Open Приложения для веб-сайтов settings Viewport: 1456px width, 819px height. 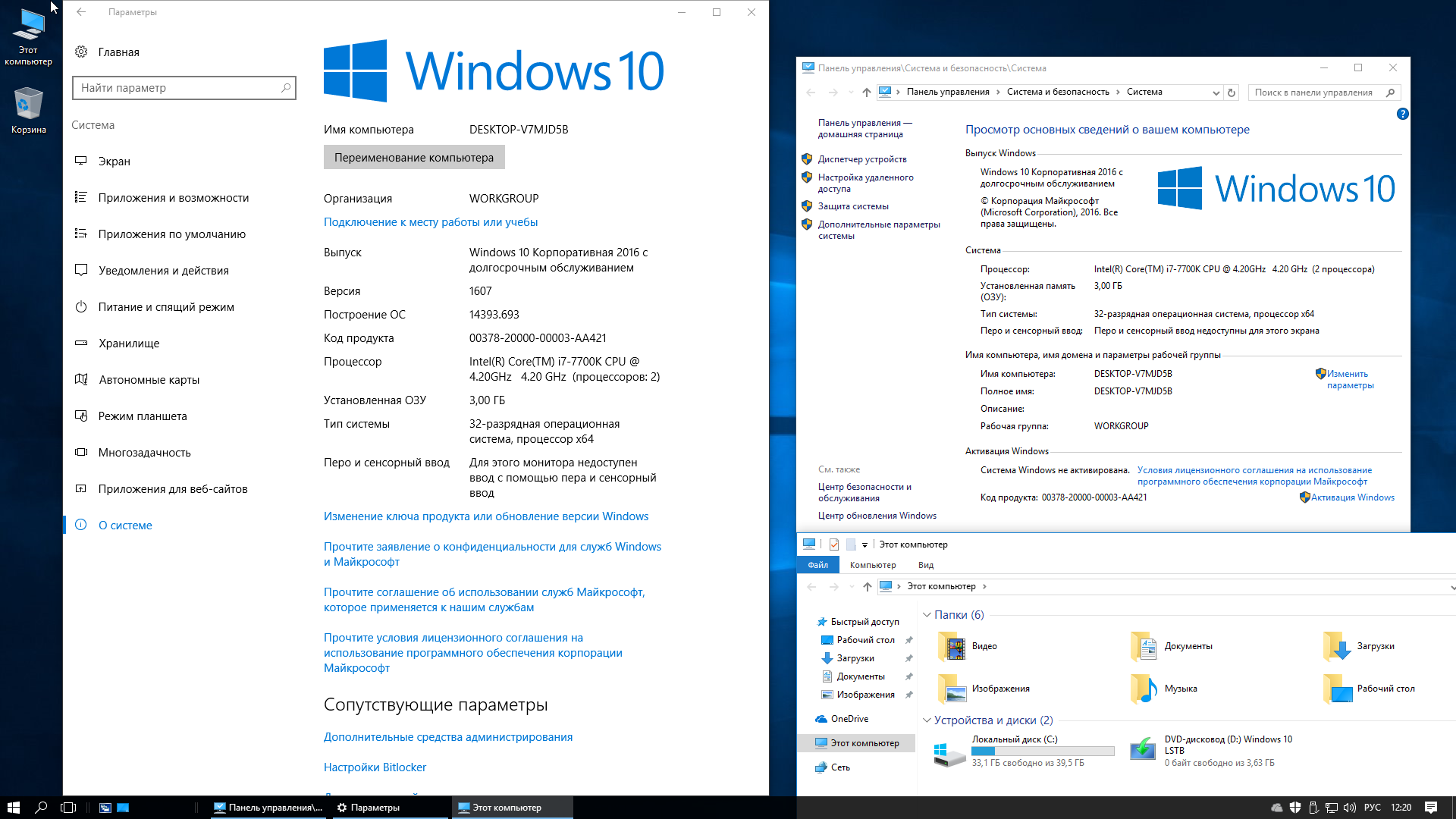tap(173, 489)
